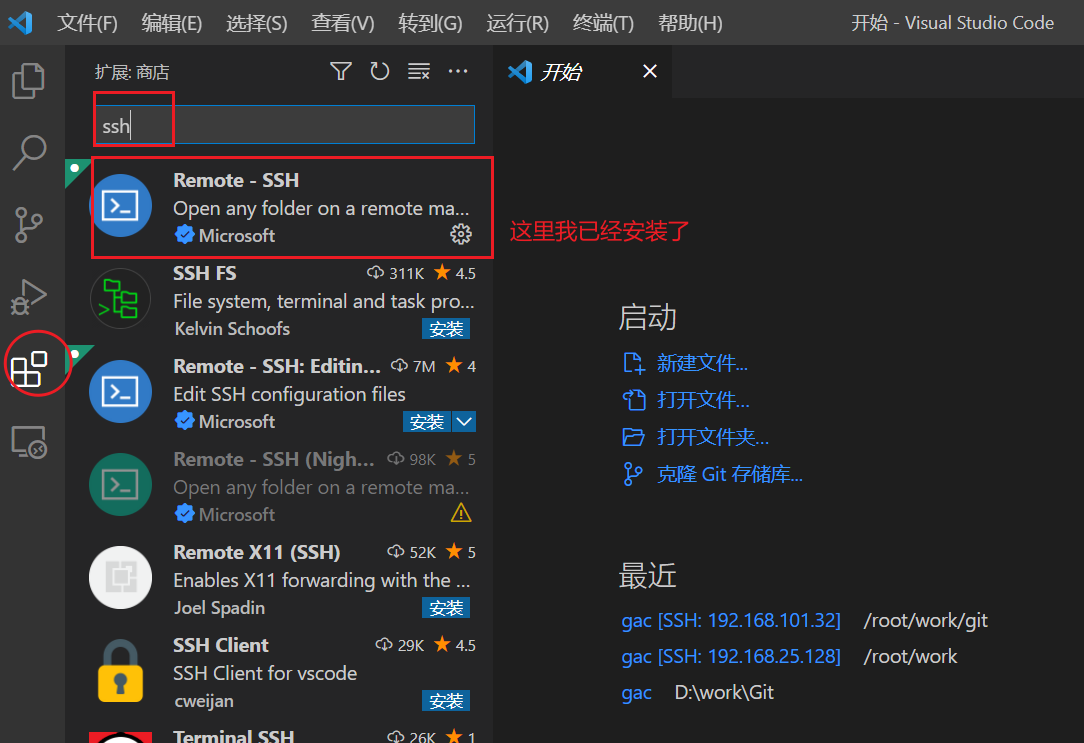Screen dimensions: 1084x743
Task: Open recent local gac D:\work\Git
Action: point(636,692)
